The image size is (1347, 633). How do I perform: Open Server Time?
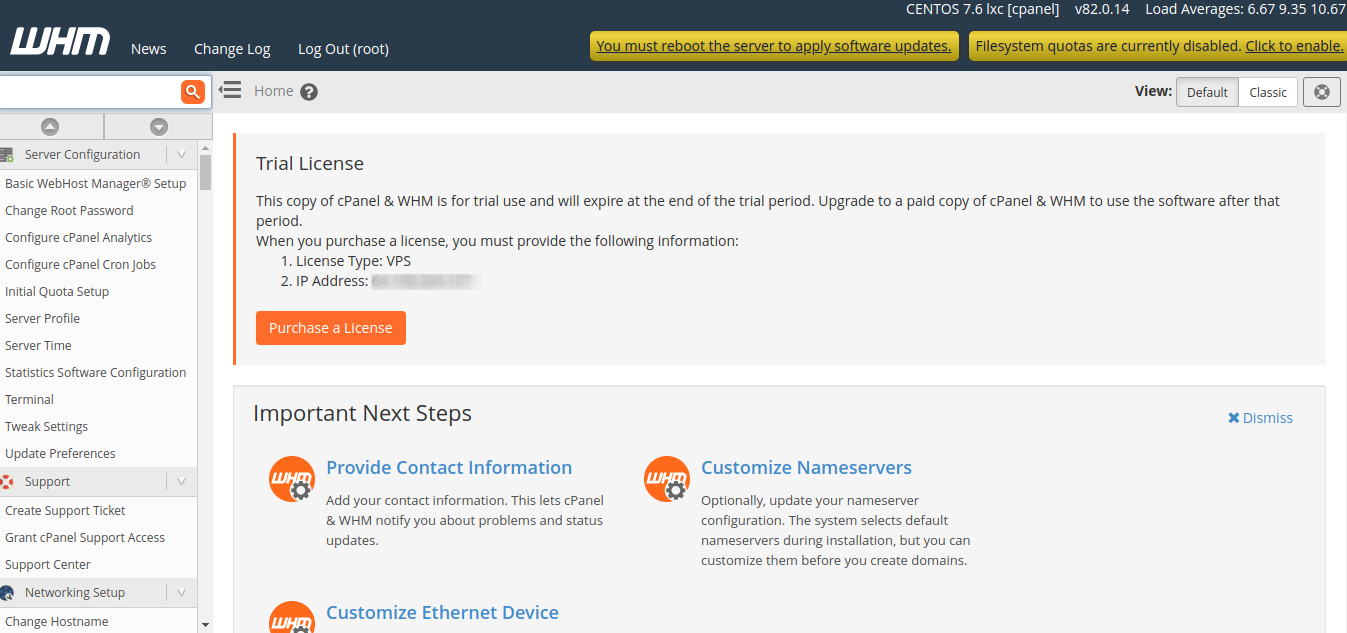(x=38, y=346)
